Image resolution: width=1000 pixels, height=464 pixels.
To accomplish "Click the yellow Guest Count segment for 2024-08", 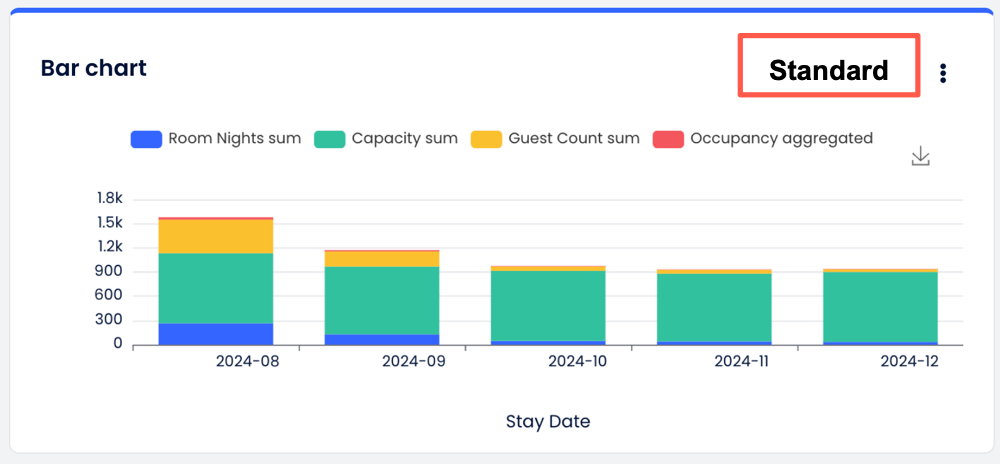I will tap(216, 236).
